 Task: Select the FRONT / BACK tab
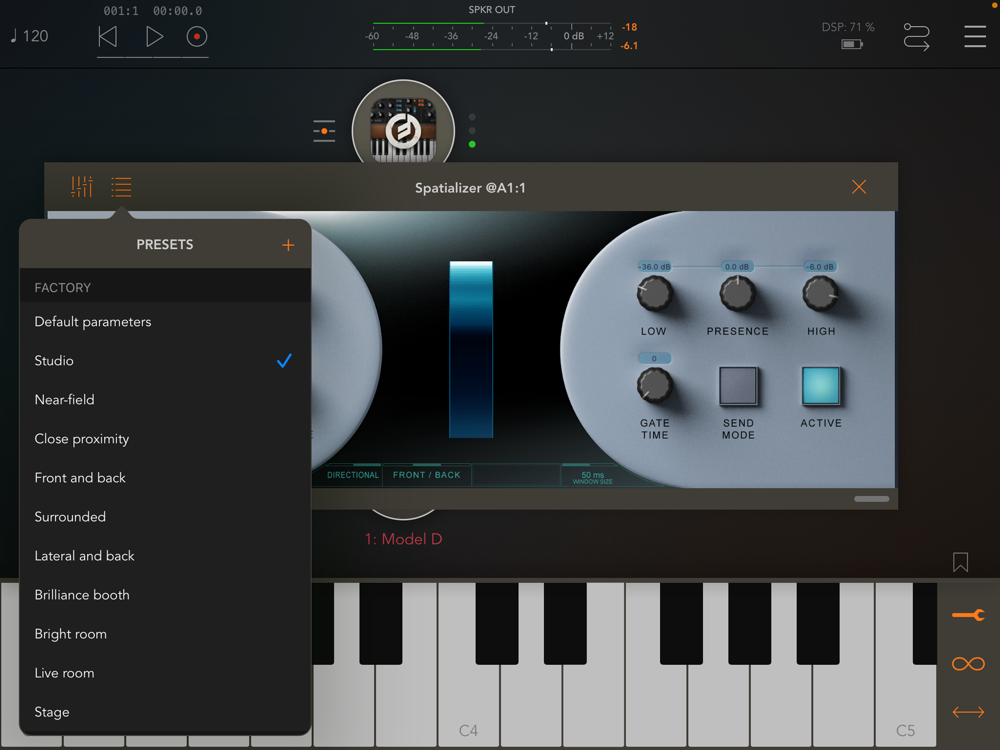[427, 475]
